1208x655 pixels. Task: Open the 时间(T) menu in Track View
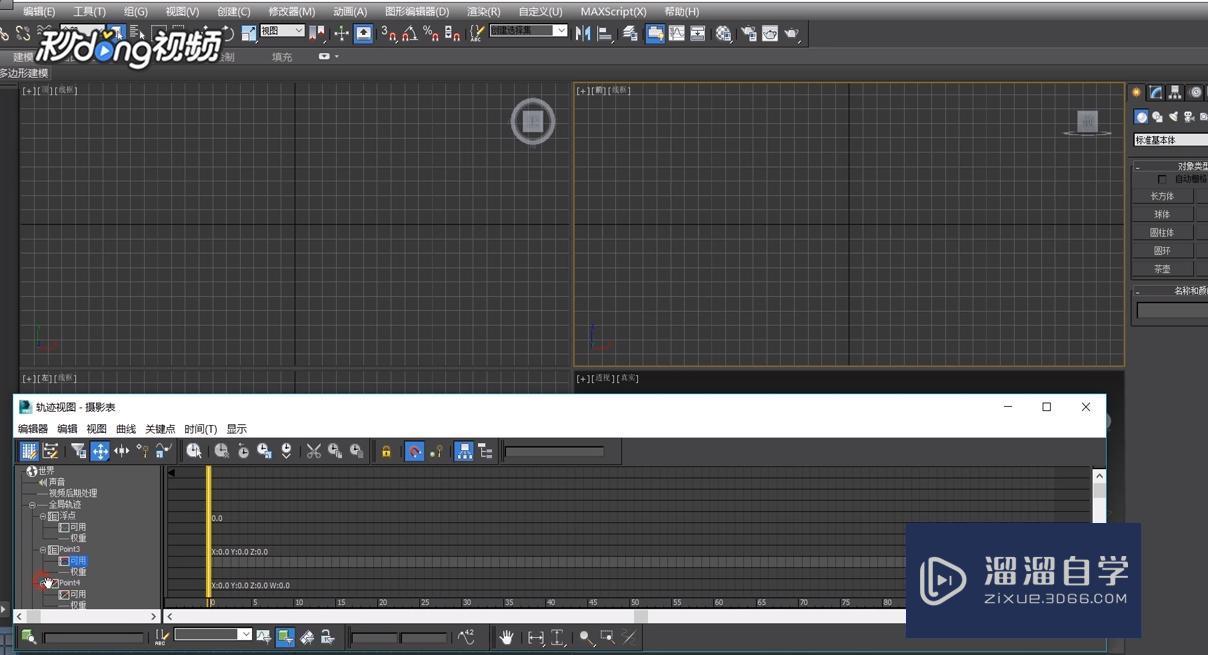[x=201, y=429]
